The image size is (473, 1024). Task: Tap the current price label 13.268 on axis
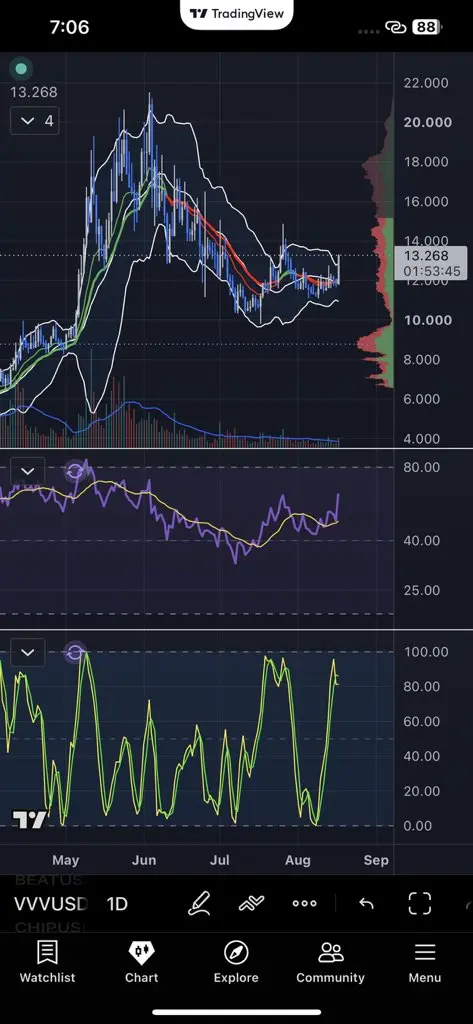pyautogui.click(x=431, y=263)
